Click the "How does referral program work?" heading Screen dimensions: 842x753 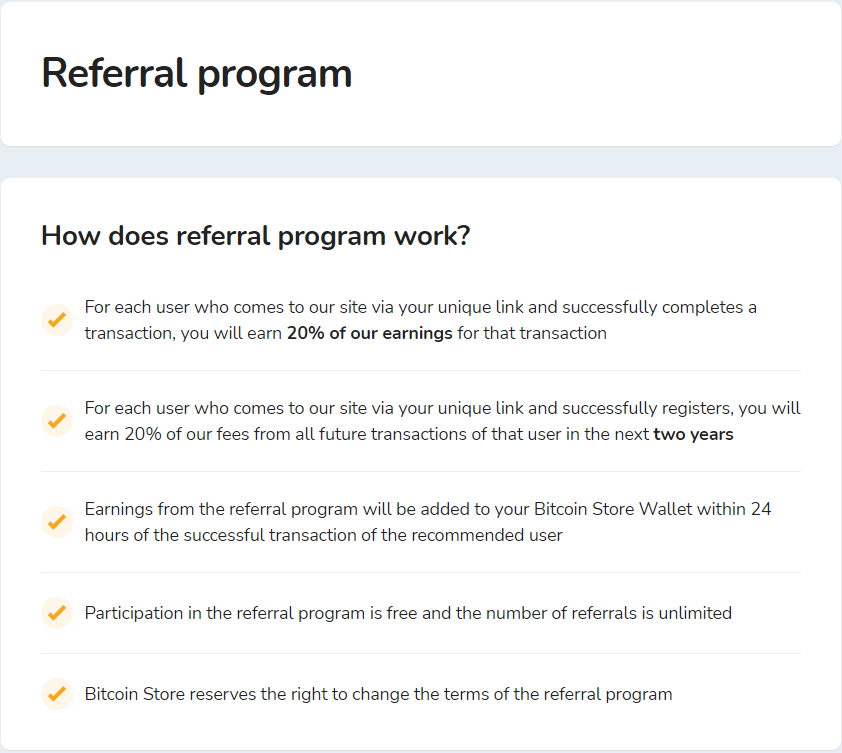click(x=255, y=237)
